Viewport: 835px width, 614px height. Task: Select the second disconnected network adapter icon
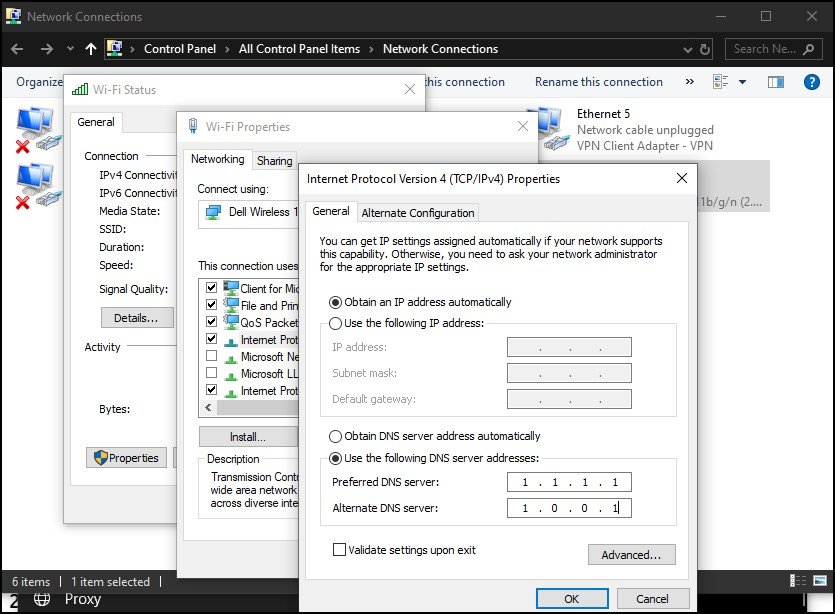[x=37, y=186]
